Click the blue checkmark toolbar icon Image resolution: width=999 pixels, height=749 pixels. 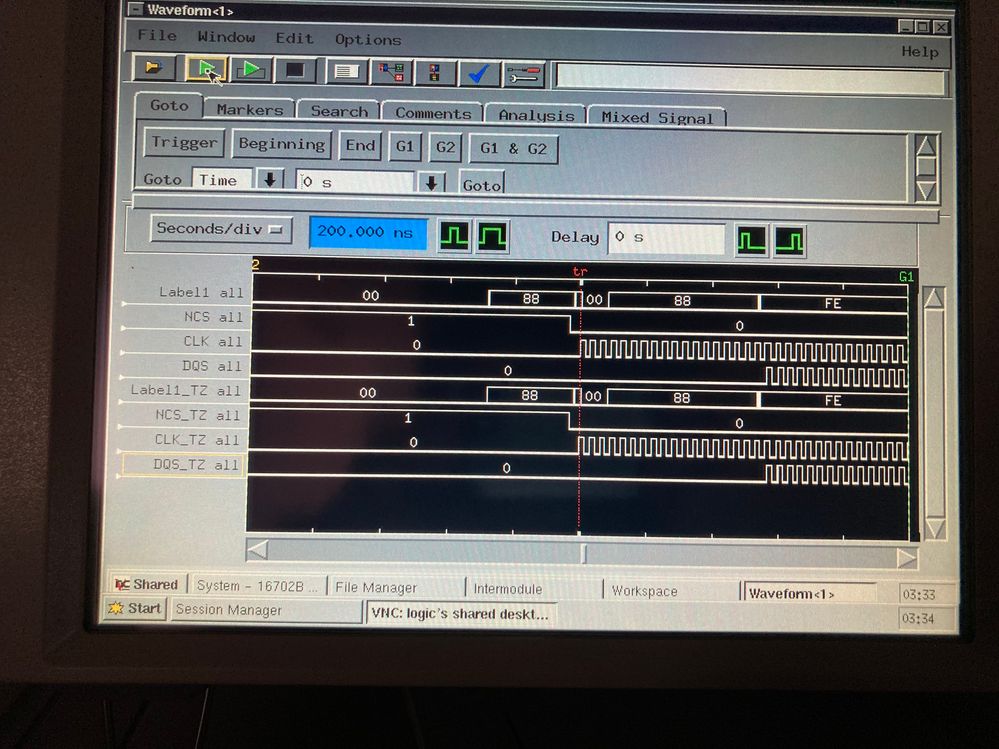(x=479, y=74)
